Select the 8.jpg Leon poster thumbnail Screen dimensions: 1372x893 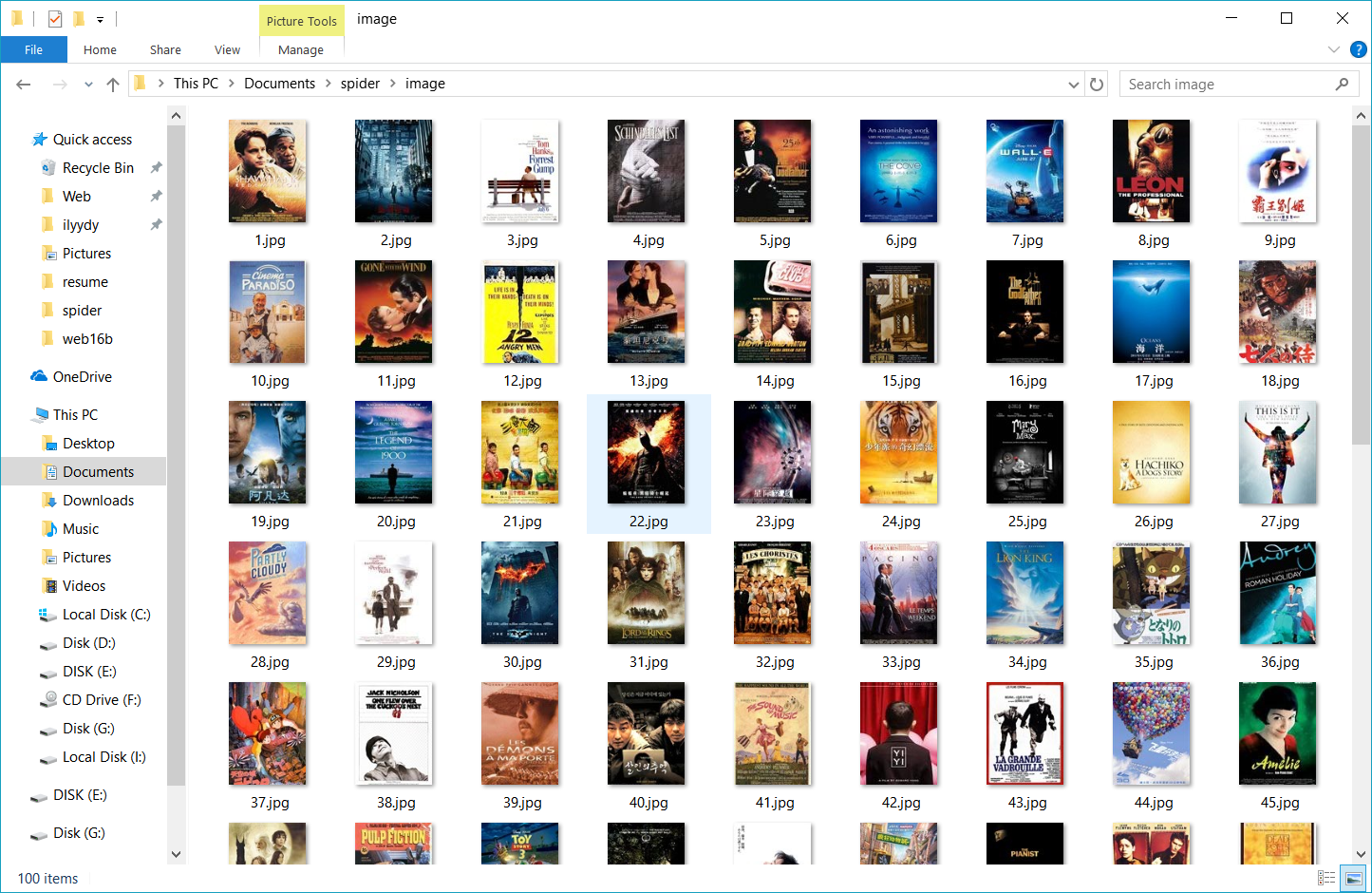click(1152, 171)
